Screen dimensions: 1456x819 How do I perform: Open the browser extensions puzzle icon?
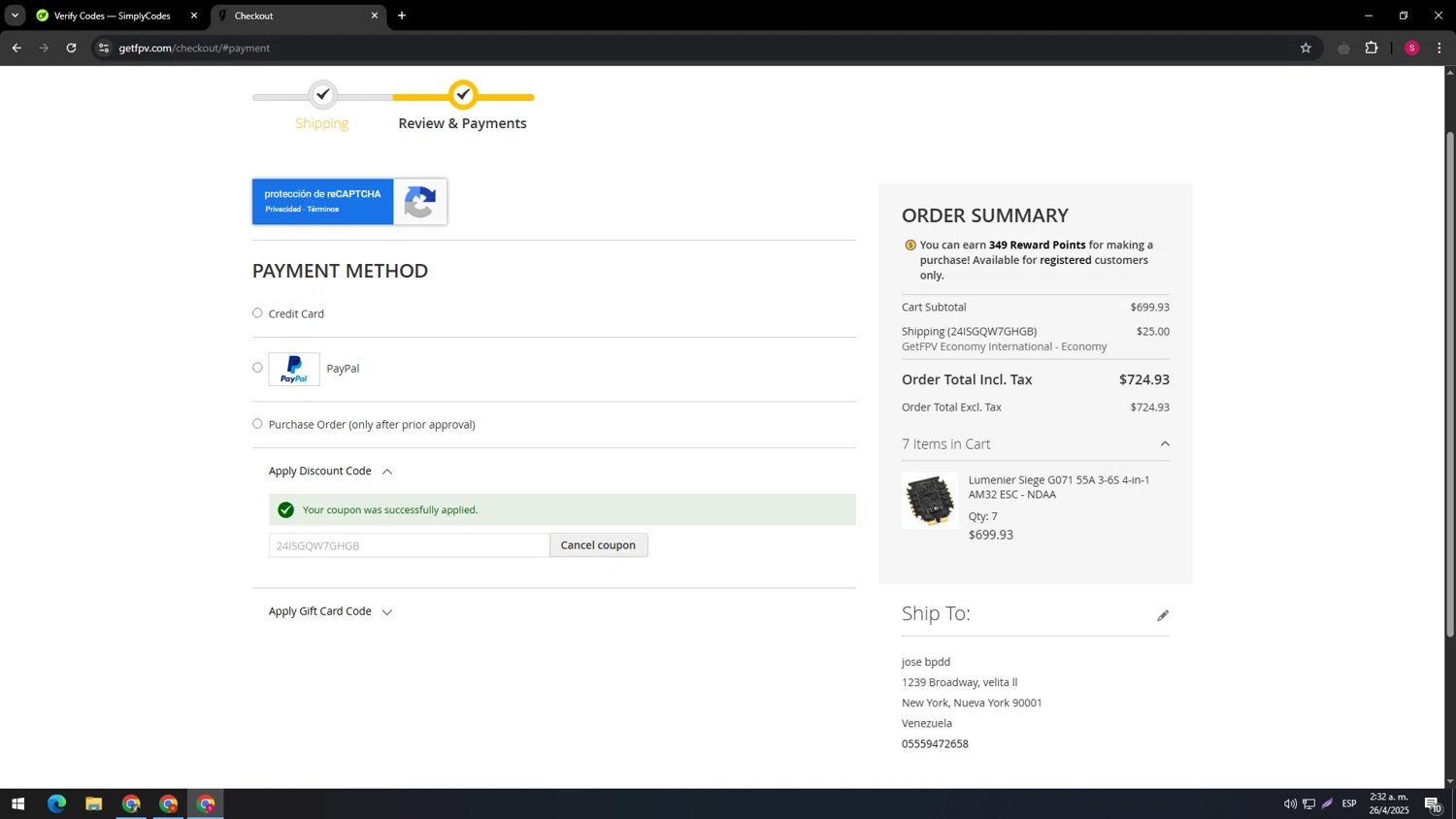[1372, 48]
